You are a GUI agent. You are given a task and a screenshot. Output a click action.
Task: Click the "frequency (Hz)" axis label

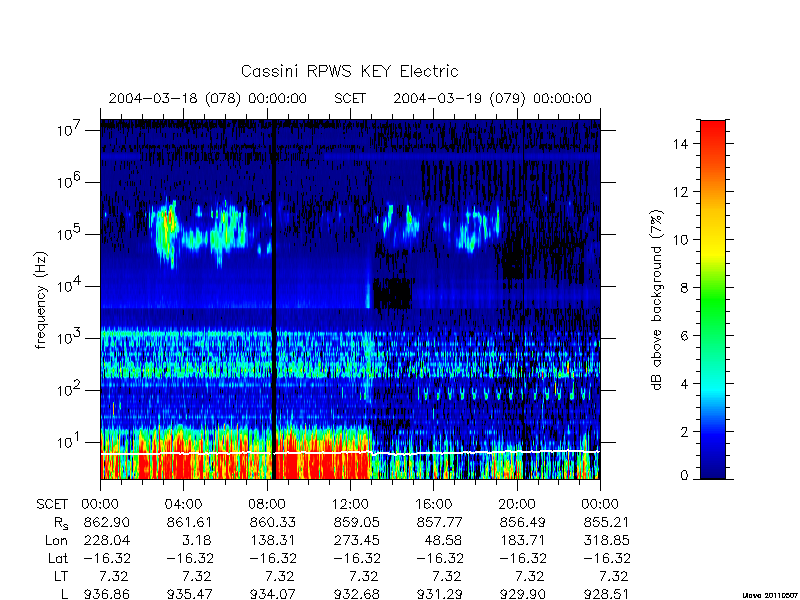point(41,301)
